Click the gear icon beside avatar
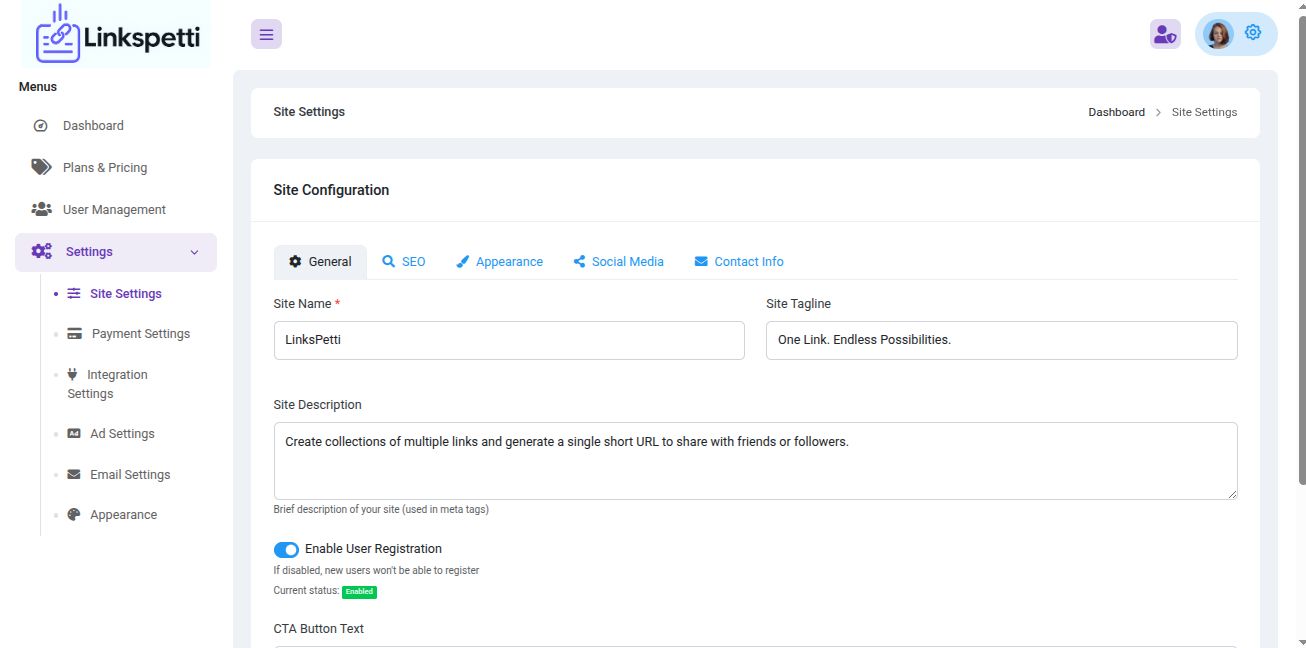This screenshot has width=1306, height=648. coord(1253,33)
